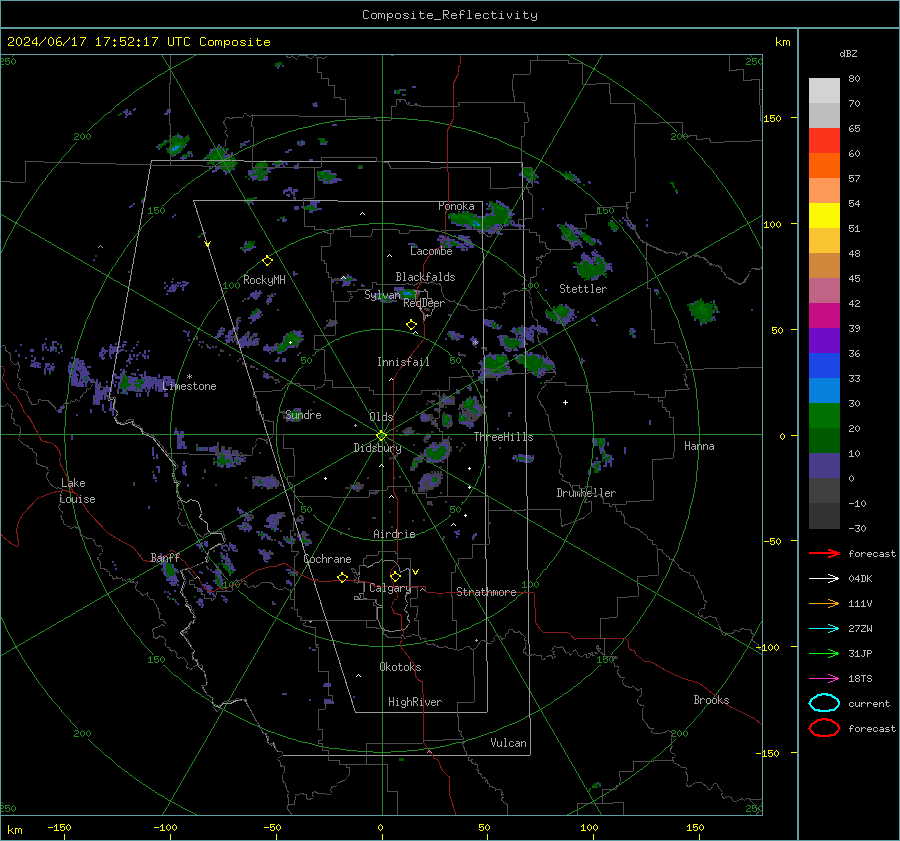Choose the bright green 20–30 dBZ swatch
Image resolution: width=900 pixels, height=841 pixels.
[824, 416]
